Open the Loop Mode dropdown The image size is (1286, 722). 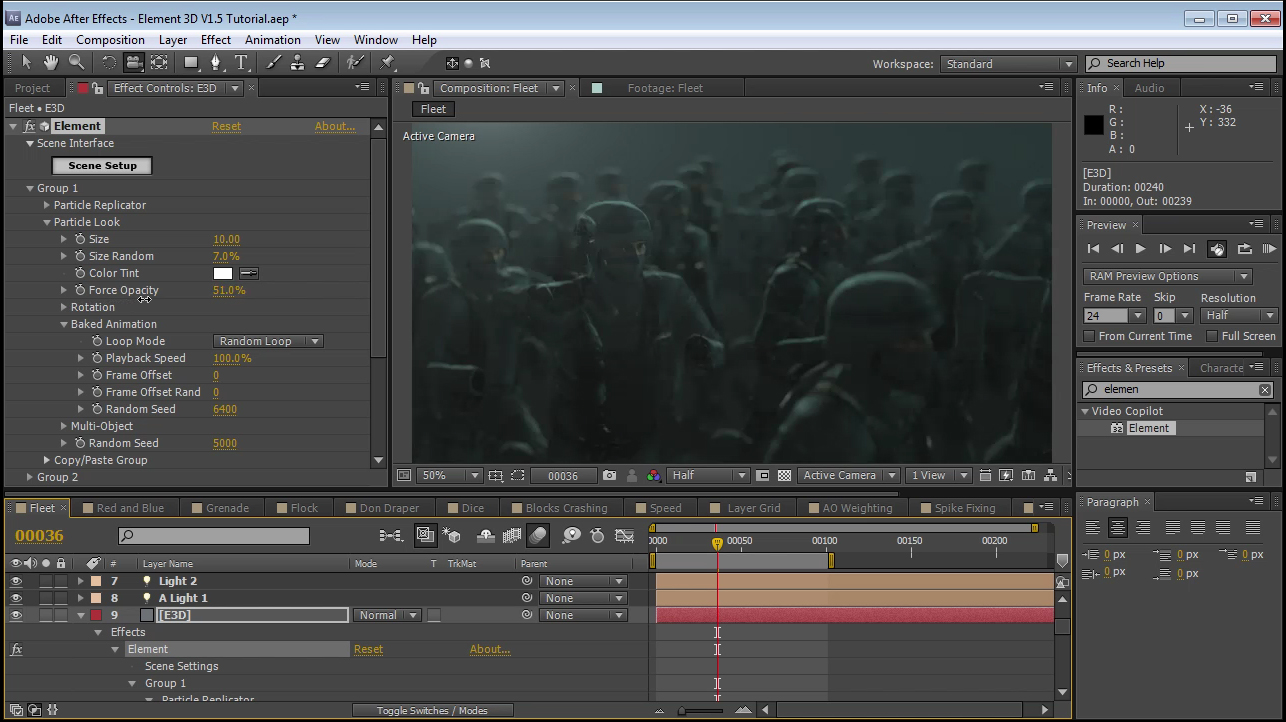pyautogui.click(x=268, y=341)
